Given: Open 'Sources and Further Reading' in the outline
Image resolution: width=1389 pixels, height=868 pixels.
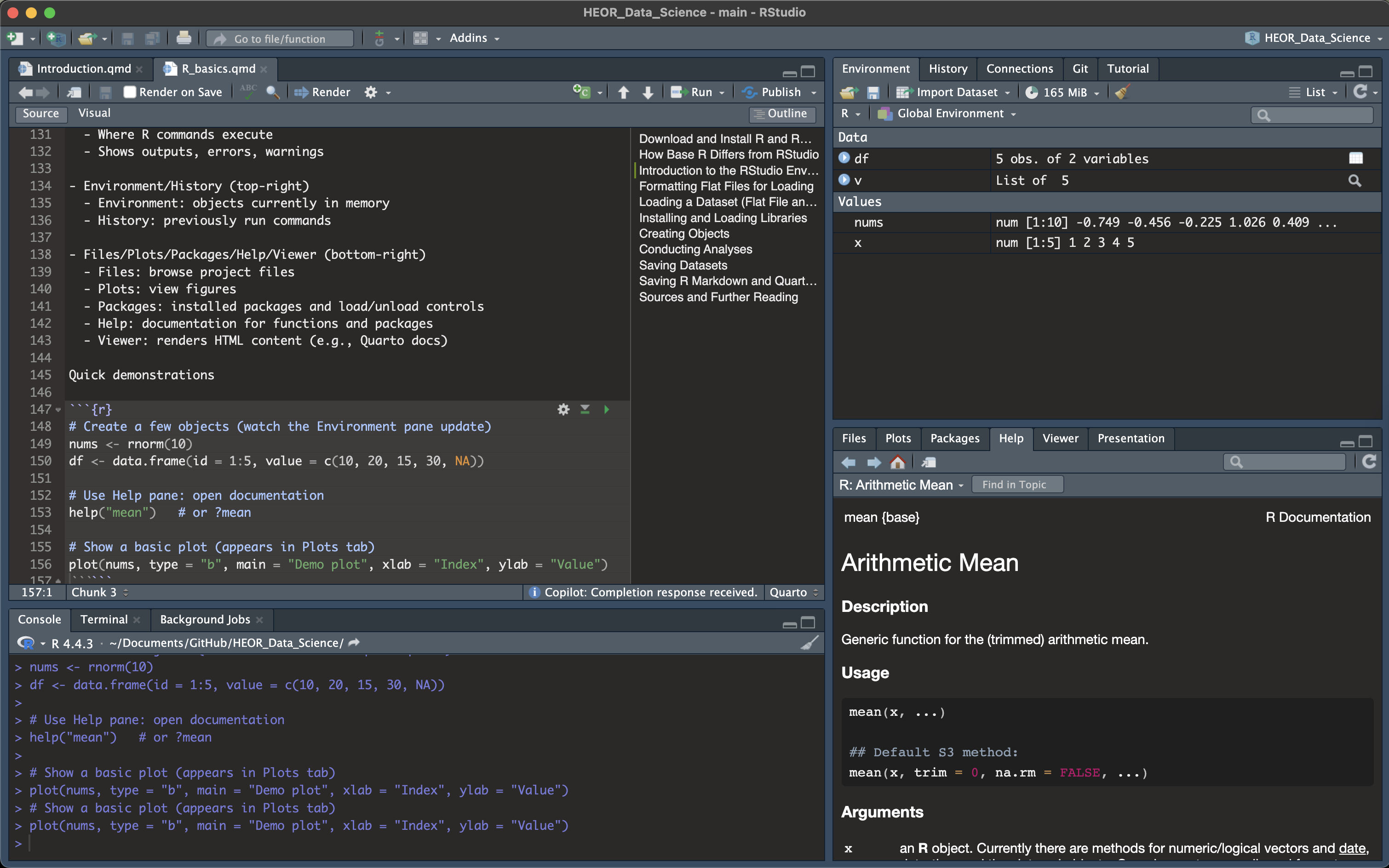Looking at the screenshot, I should click(718, 297).
